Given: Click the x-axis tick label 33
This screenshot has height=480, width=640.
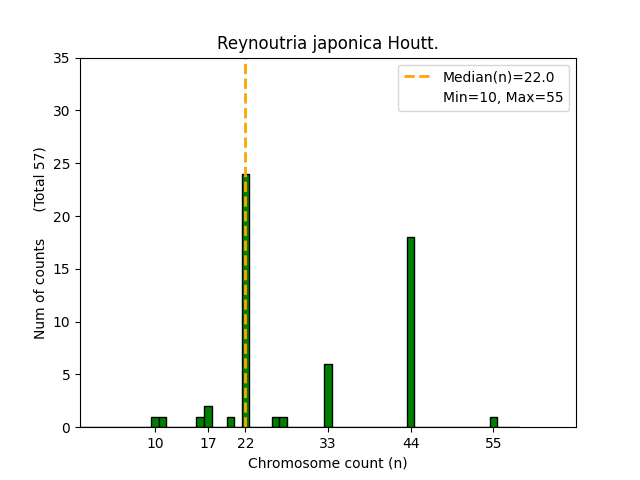Looking at the screenshot, I should (x=328, y=443).
